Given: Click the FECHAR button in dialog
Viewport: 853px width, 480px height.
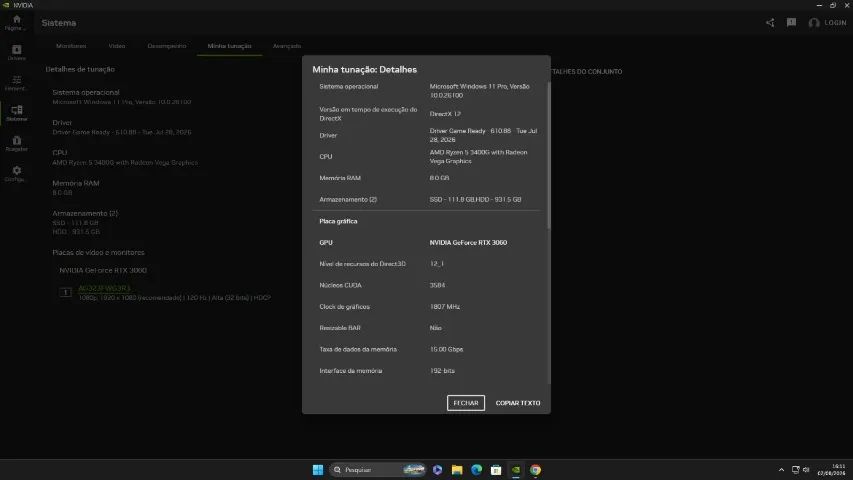Looking at the screenshot, I should (x=466, y=403).
